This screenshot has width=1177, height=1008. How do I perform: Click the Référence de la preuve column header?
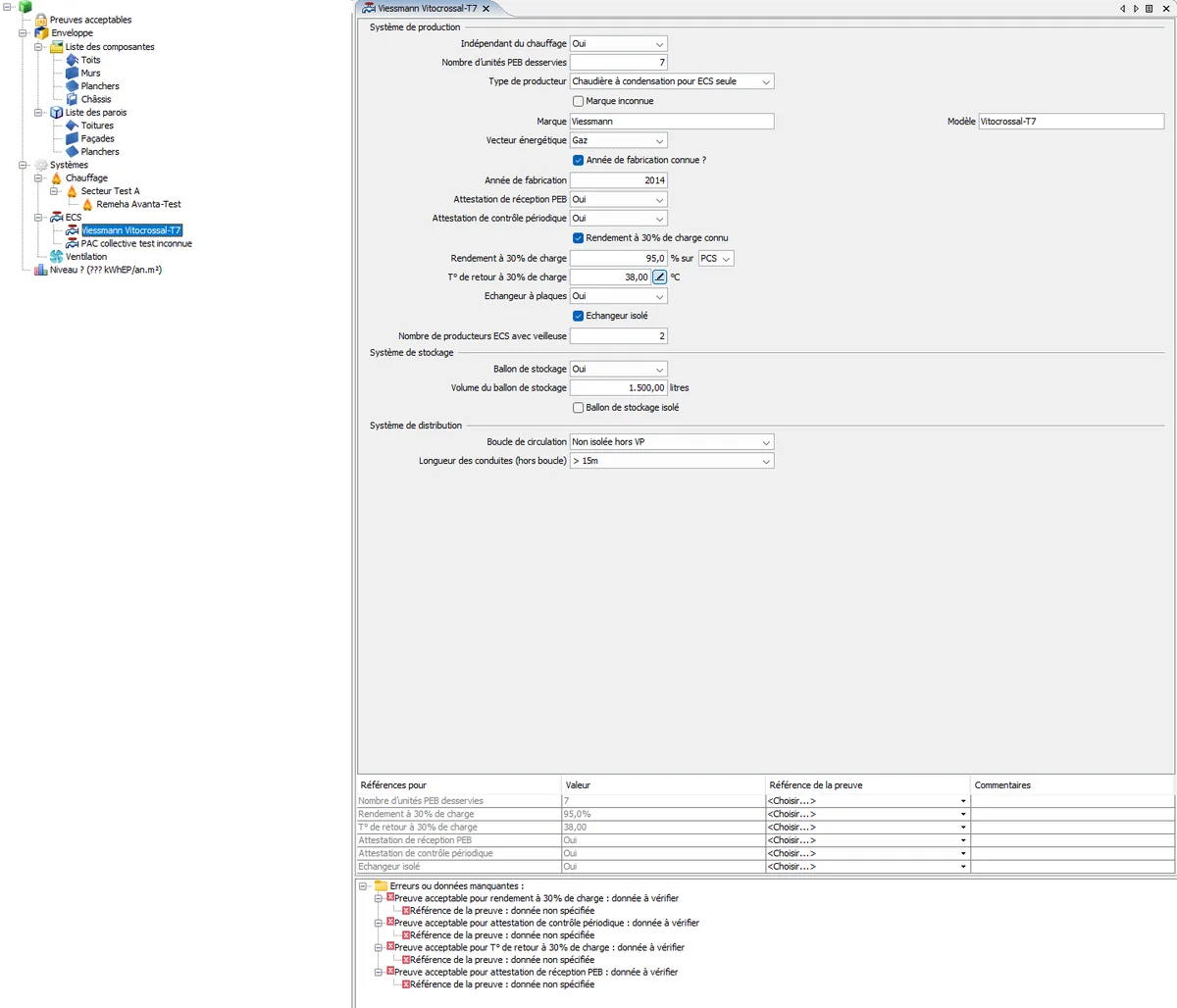(867, 785)
